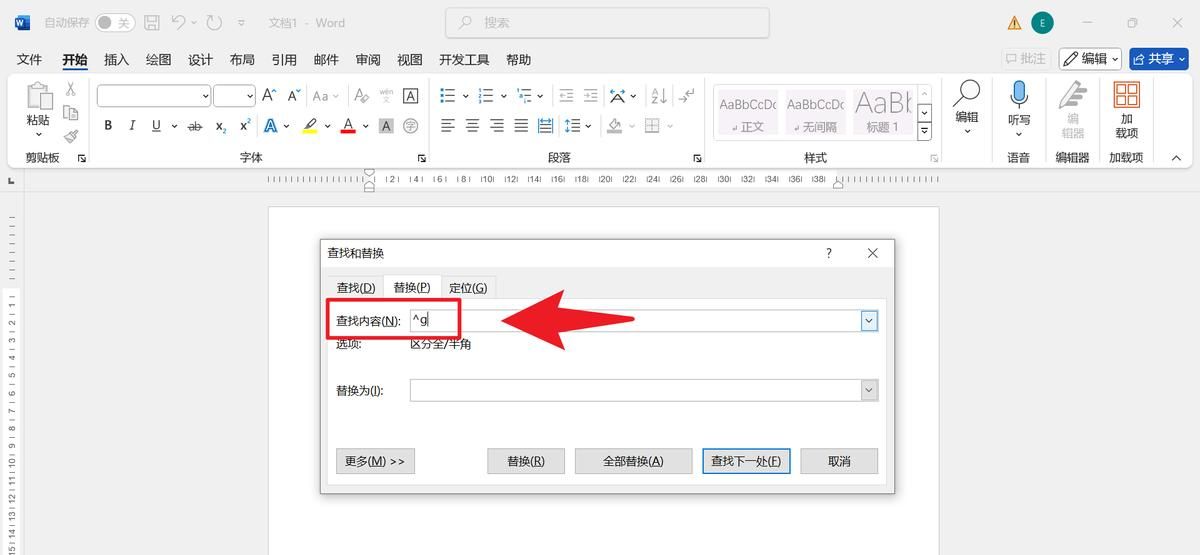Open the File menu tab
Screen dimensions: 1200x555
click(x=29, y=60)
